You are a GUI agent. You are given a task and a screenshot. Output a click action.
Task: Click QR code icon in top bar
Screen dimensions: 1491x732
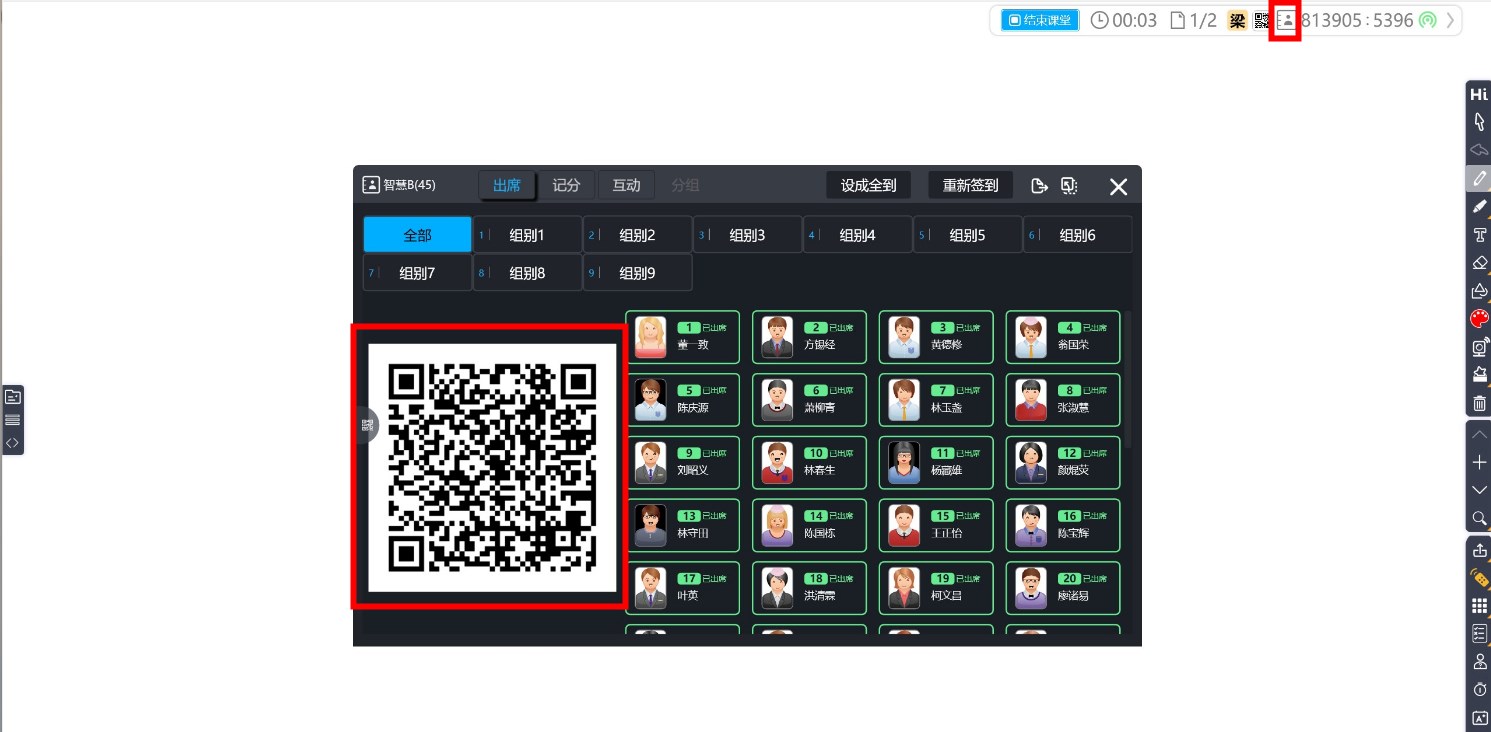point(1262,20)
